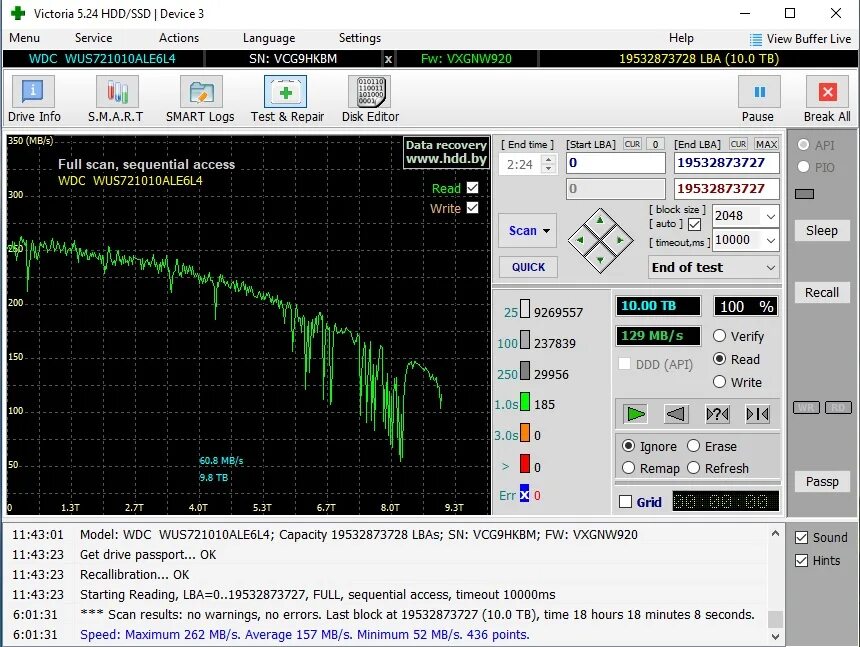Screen dimensions: 860x647
Task: Toggle the Write graph checkbox
Action: click(472, 208)
